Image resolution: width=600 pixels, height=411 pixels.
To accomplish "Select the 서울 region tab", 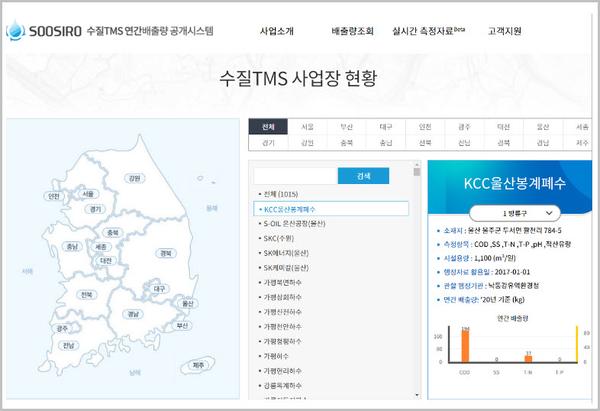I will click(307, 127).
